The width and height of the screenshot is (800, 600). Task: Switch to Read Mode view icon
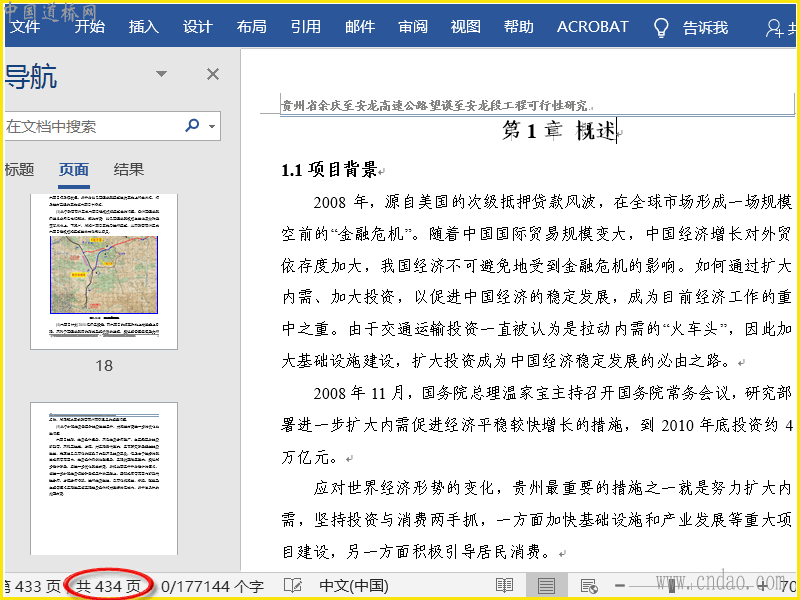coord(505,586)
